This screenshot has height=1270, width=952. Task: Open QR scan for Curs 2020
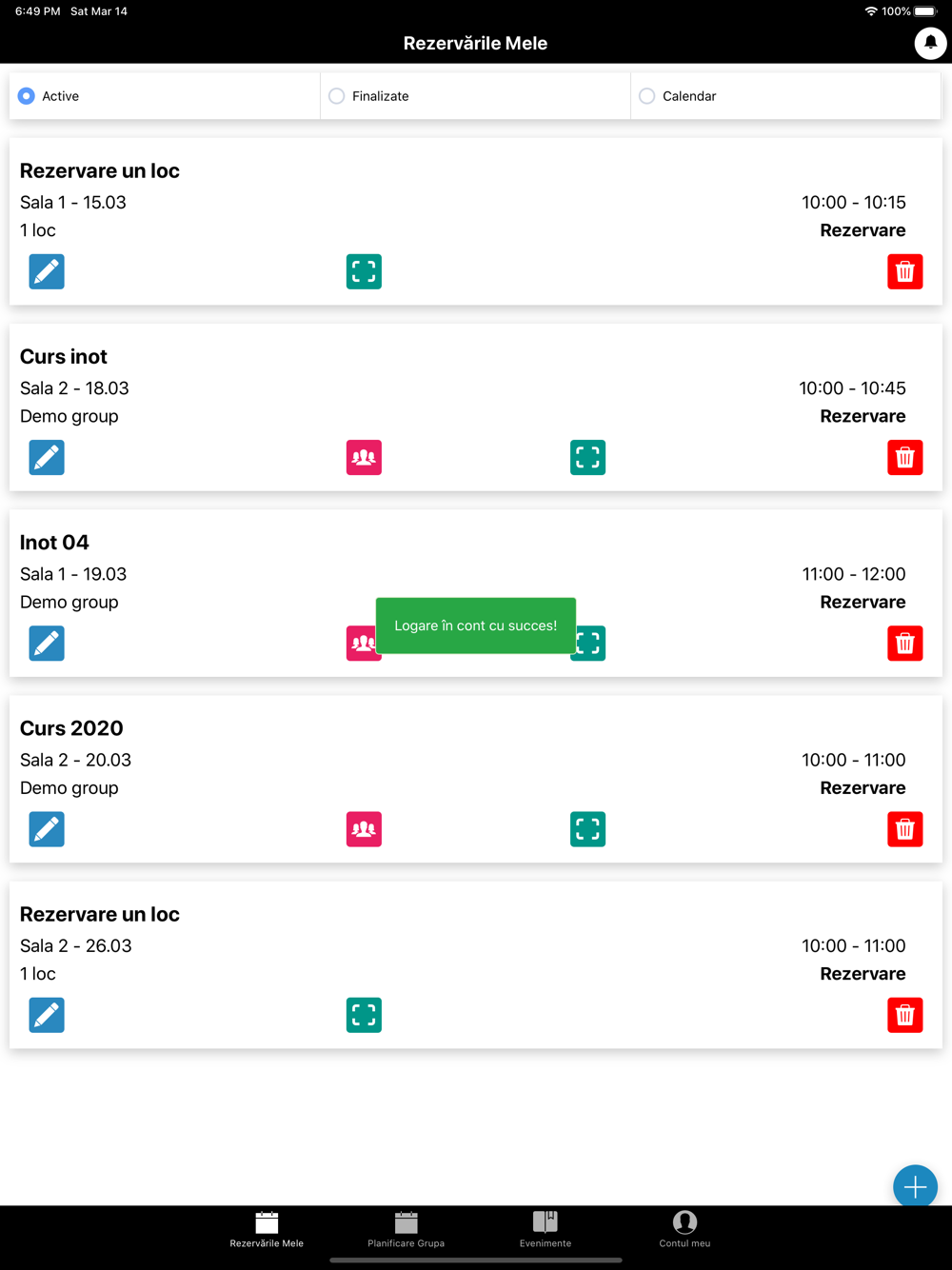(x=587, y=829)
